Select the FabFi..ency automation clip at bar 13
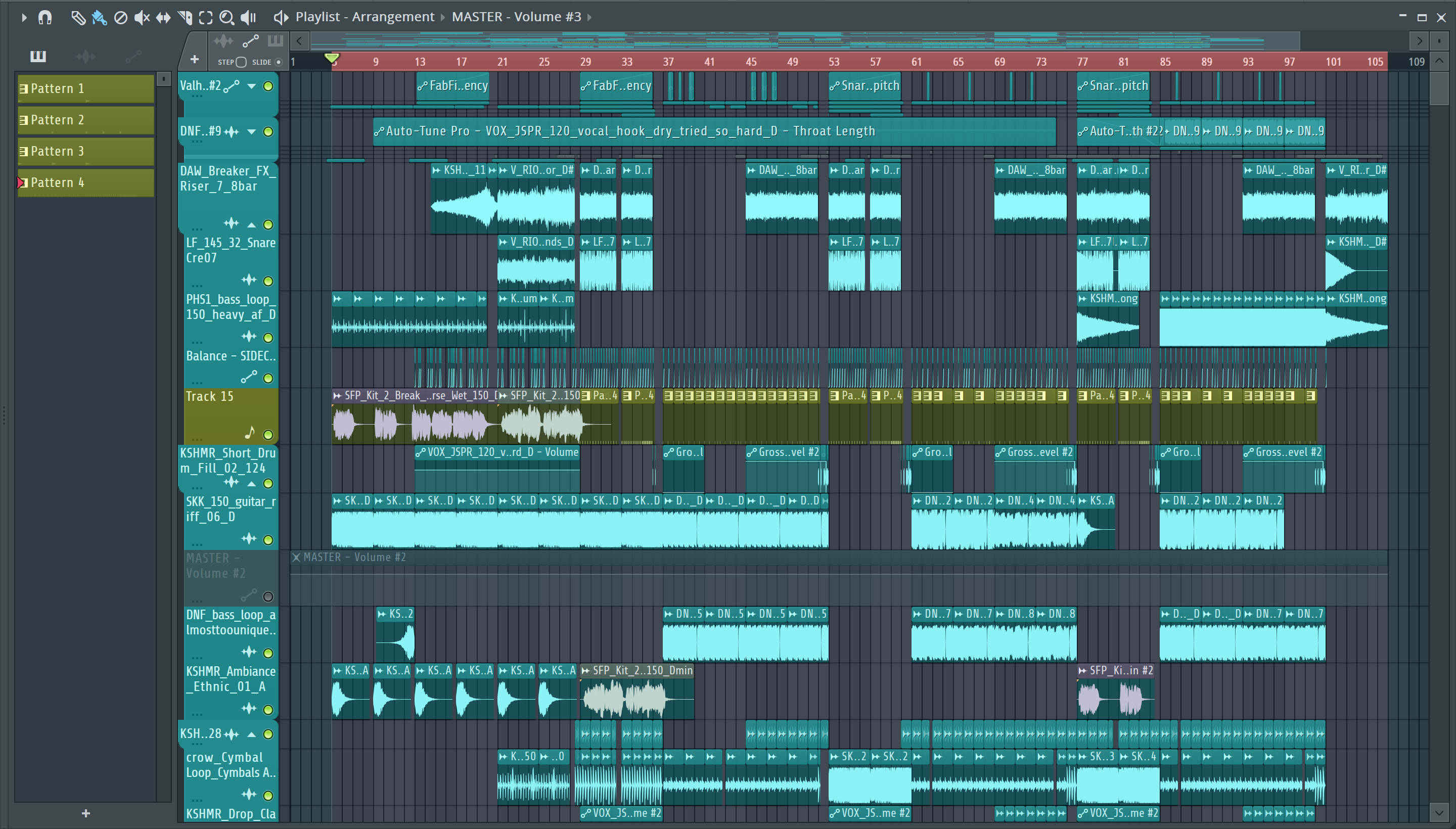This screenshot has width=1456, height=829. [452, 86]
